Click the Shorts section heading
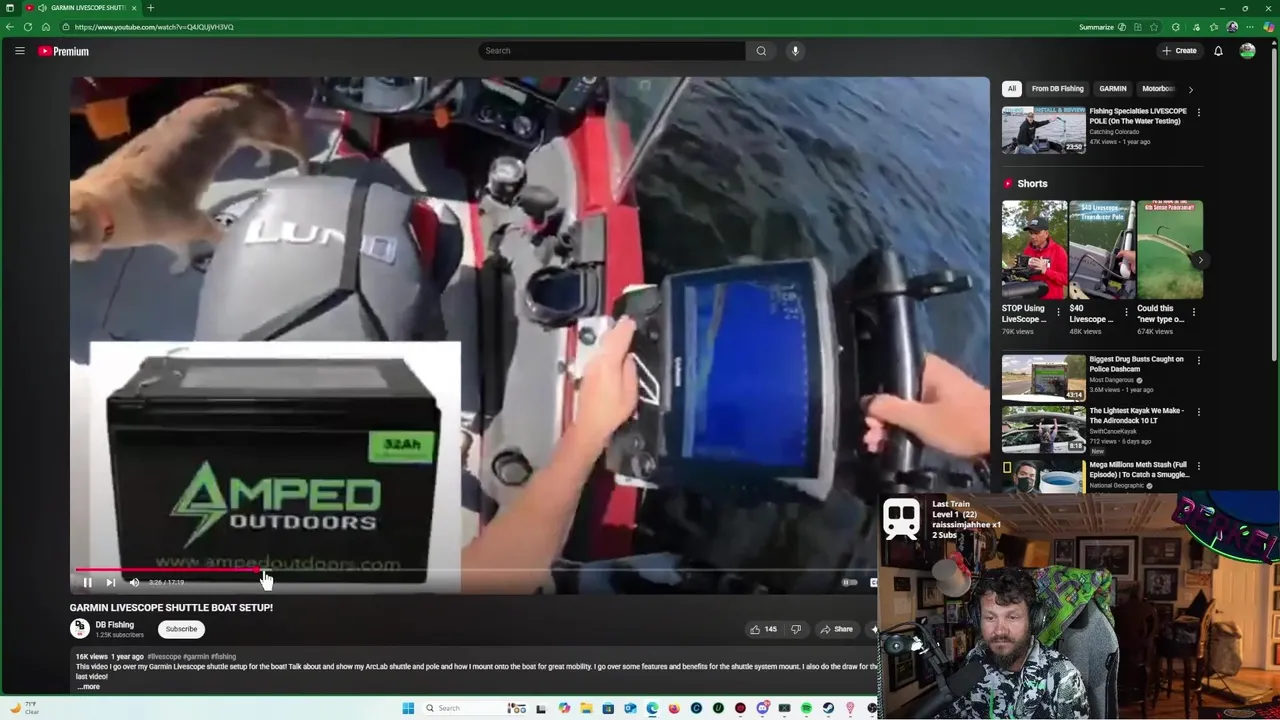The width and height of the screenshot is (1280, 720). pos(1032,184)
